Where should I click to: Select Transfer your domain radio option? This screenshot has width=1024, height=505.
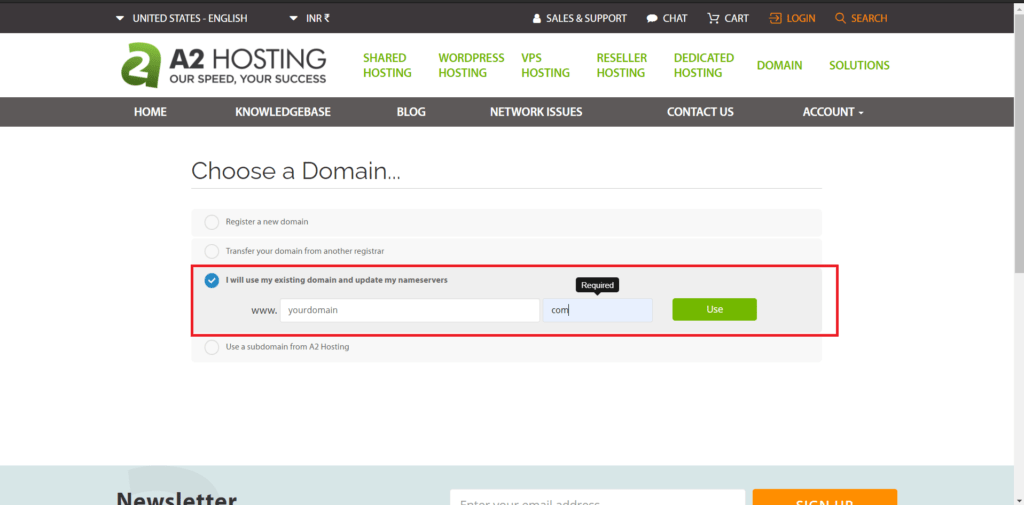tap(212, 251)
